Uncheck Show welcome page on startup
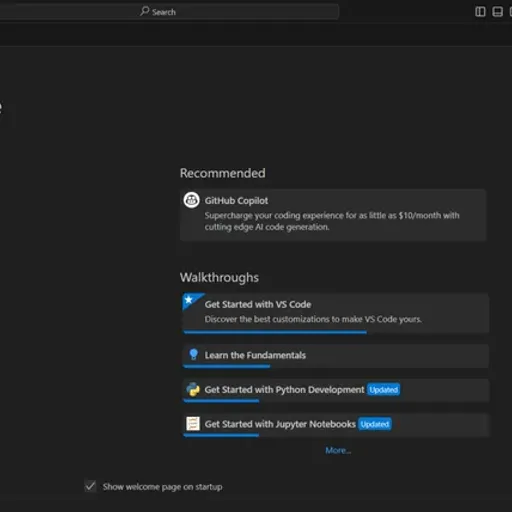This screenshot has height=512, width=512. (x=90, y=486)
